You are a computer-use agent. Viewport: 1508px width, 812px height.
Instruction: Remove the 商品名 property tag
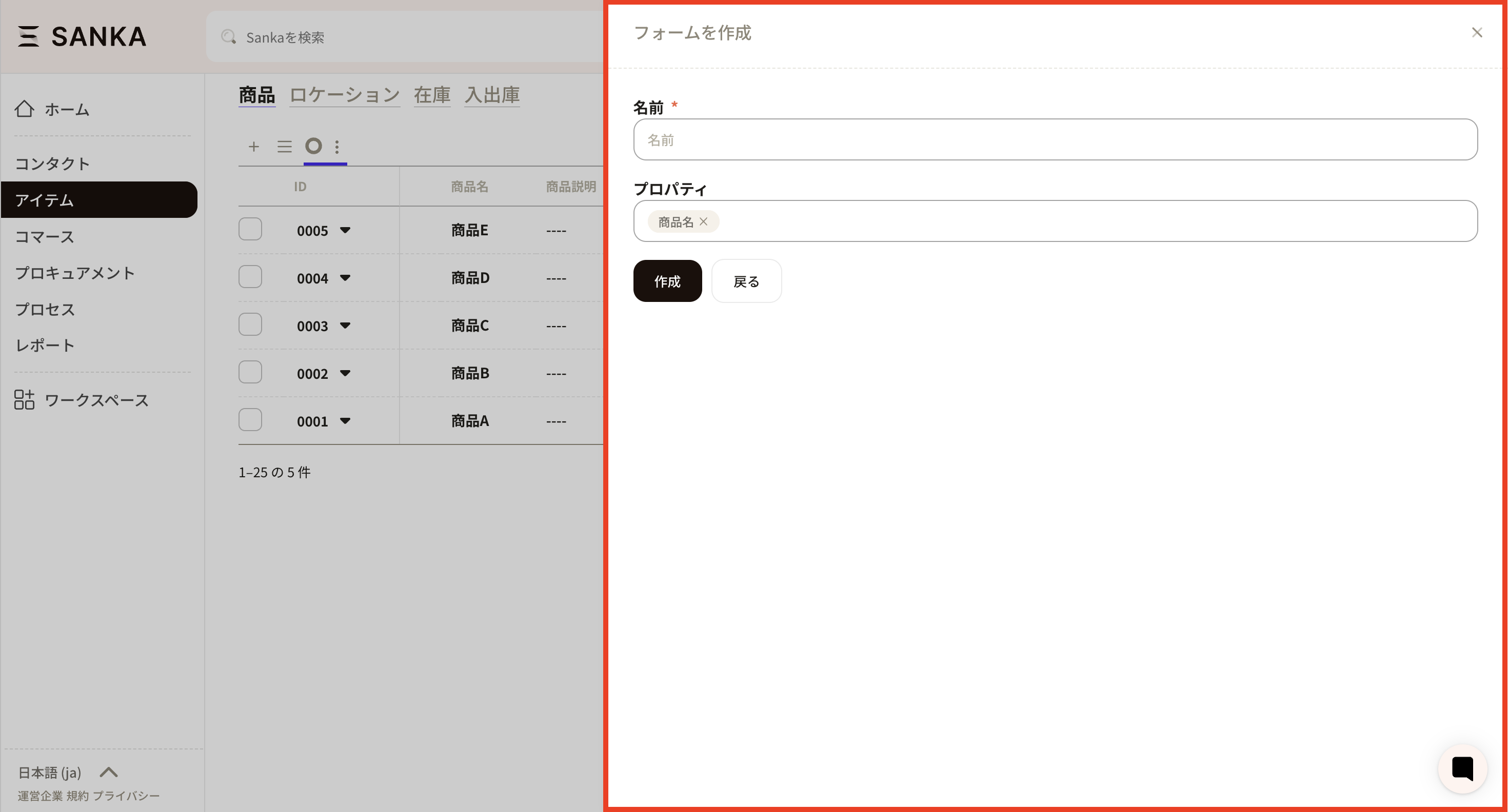coord(704,222)
